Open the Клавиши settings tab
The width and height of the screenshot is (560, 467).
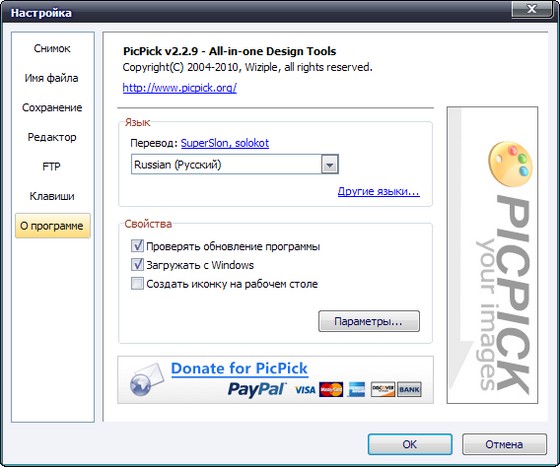pos(52,196)
